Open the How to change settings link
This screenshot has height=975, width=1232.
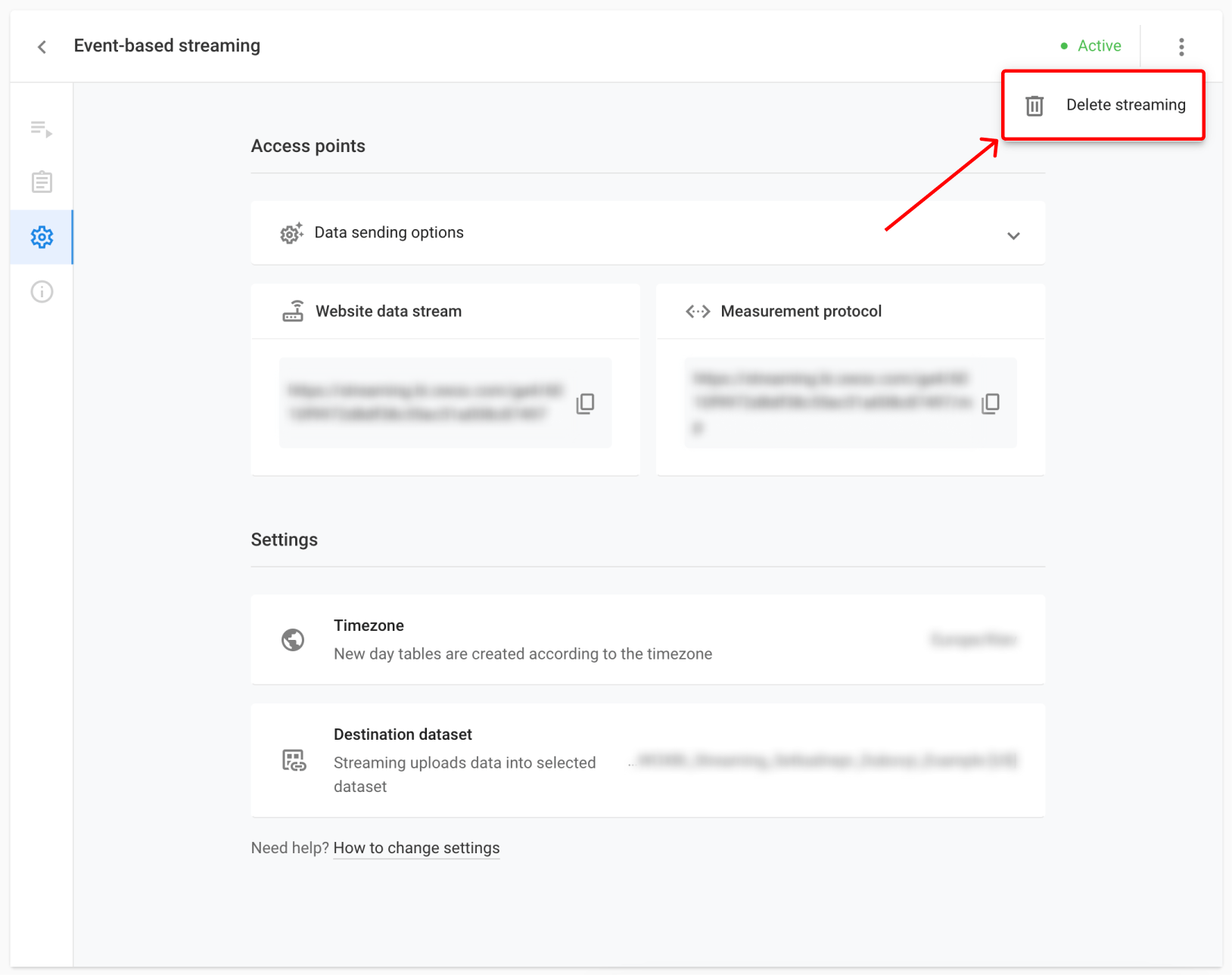415,848
